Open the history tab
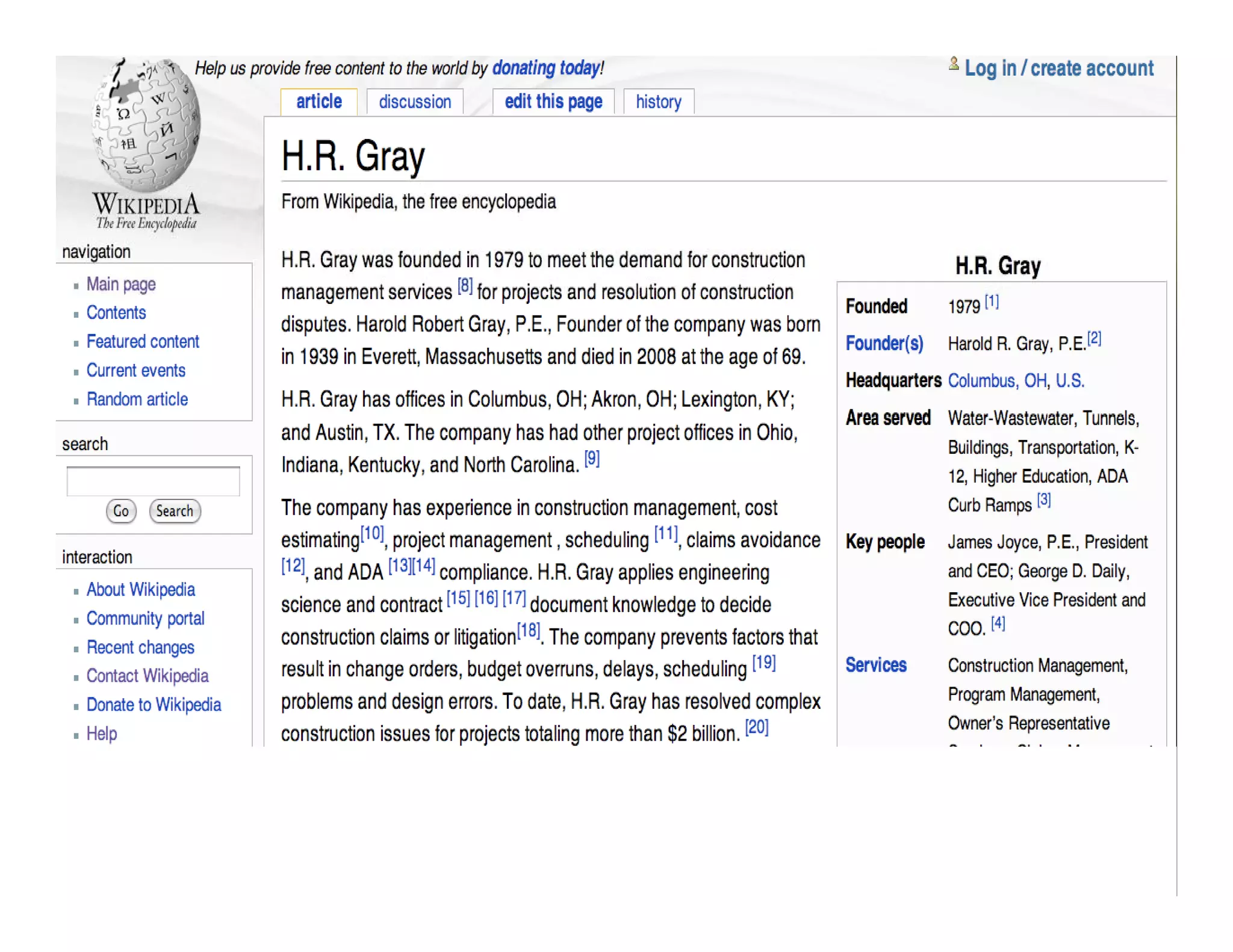The width and height of the screenshot is (1233, 952). (x=658, y=102)
